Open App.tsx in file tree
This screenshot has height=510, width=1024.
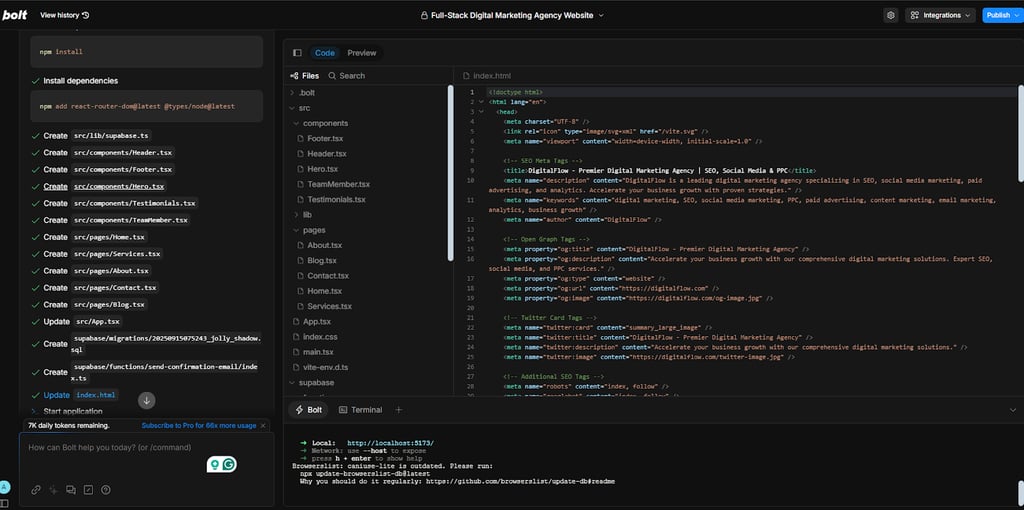click(317, 322)
